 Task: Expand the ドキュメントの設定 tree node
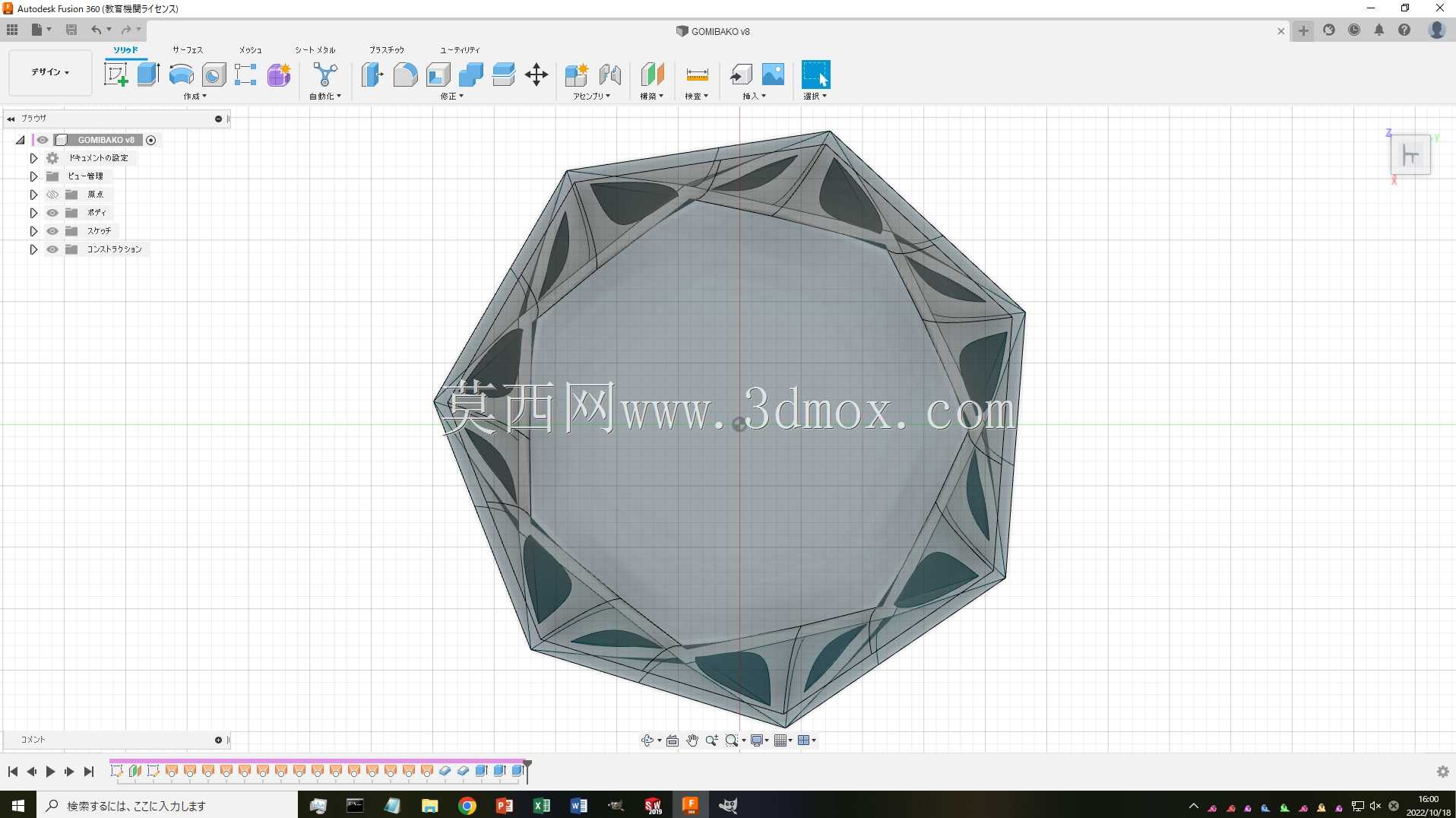coord(33,158)
